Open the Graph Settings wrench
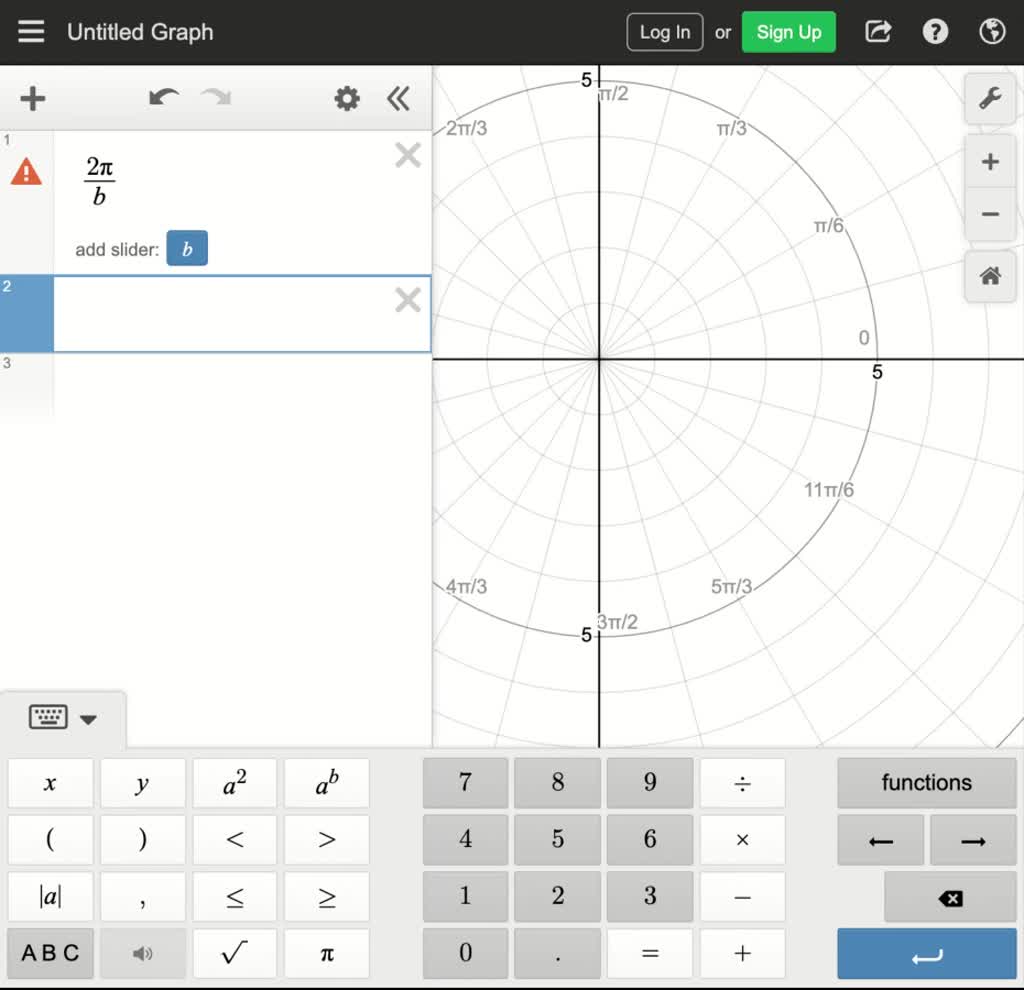This screenshot has height=990, width=1024. pos(990,98)
